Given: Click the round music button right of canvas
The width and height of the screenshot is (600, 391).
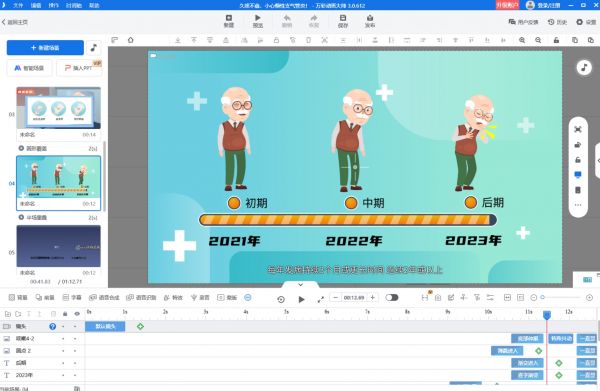Looking at the screenshot, I should [584, 68].
